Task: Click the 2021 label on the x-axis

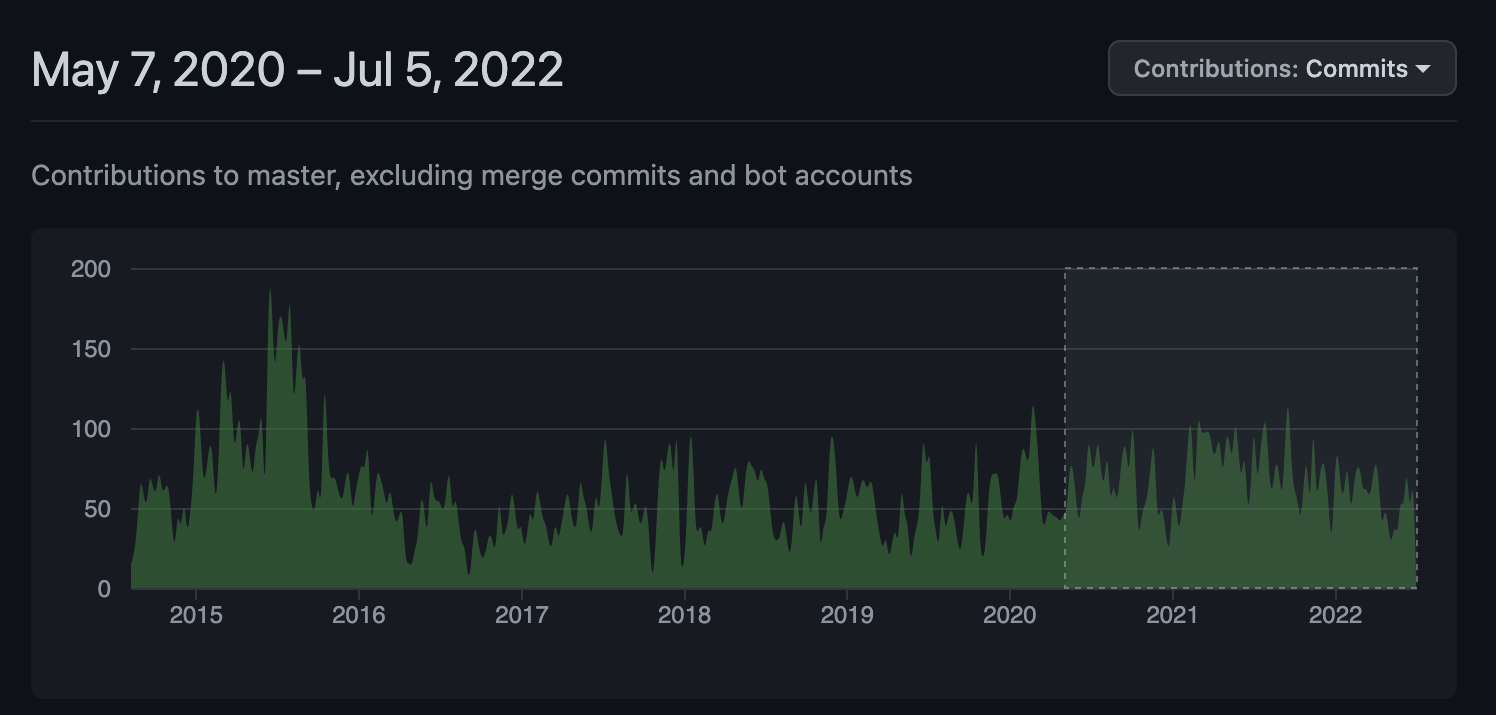Action: (x=1173, y=615)
